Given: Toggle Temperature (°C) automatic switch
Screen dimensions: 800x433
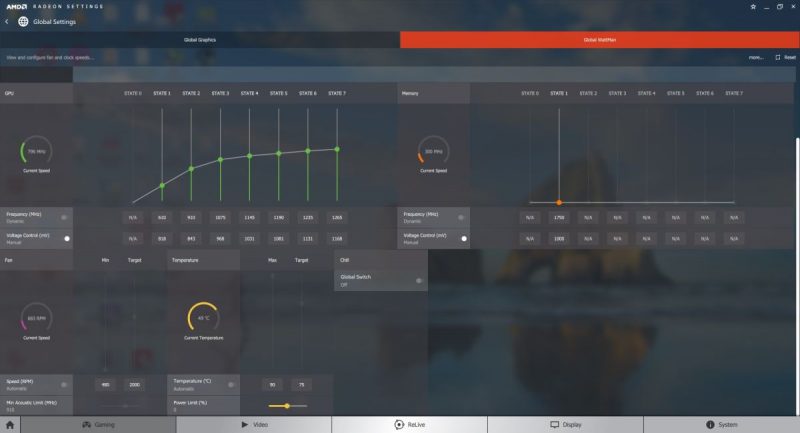Looking at the screenshot, I should click(231, 385).
